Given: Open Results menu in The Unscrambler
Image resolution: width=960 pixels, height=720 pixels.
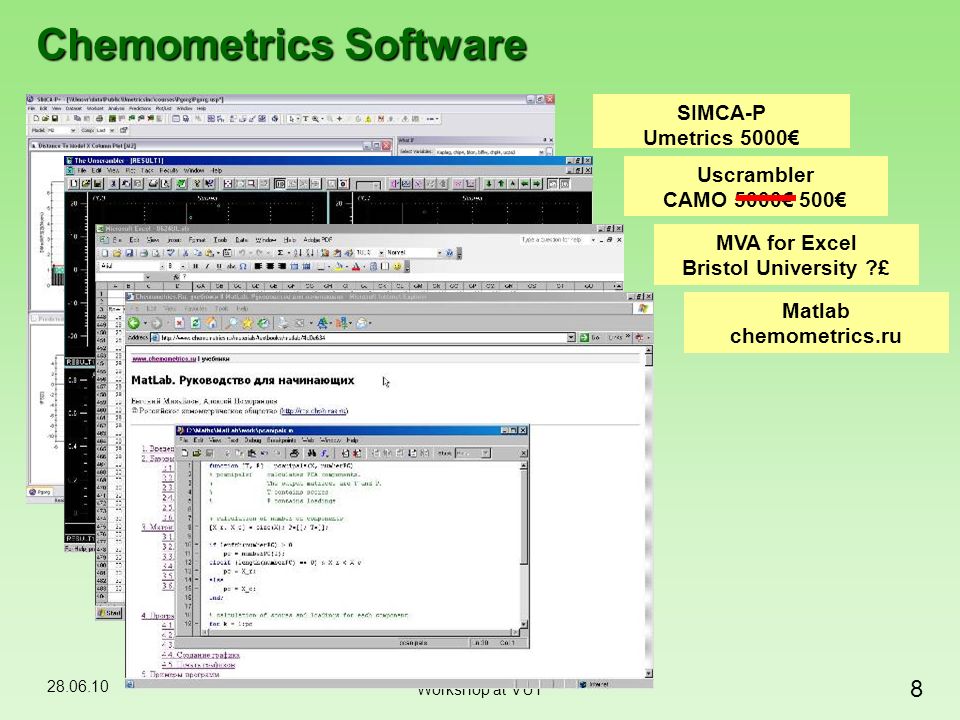Looking at the screenshot, I should point(168,170).
